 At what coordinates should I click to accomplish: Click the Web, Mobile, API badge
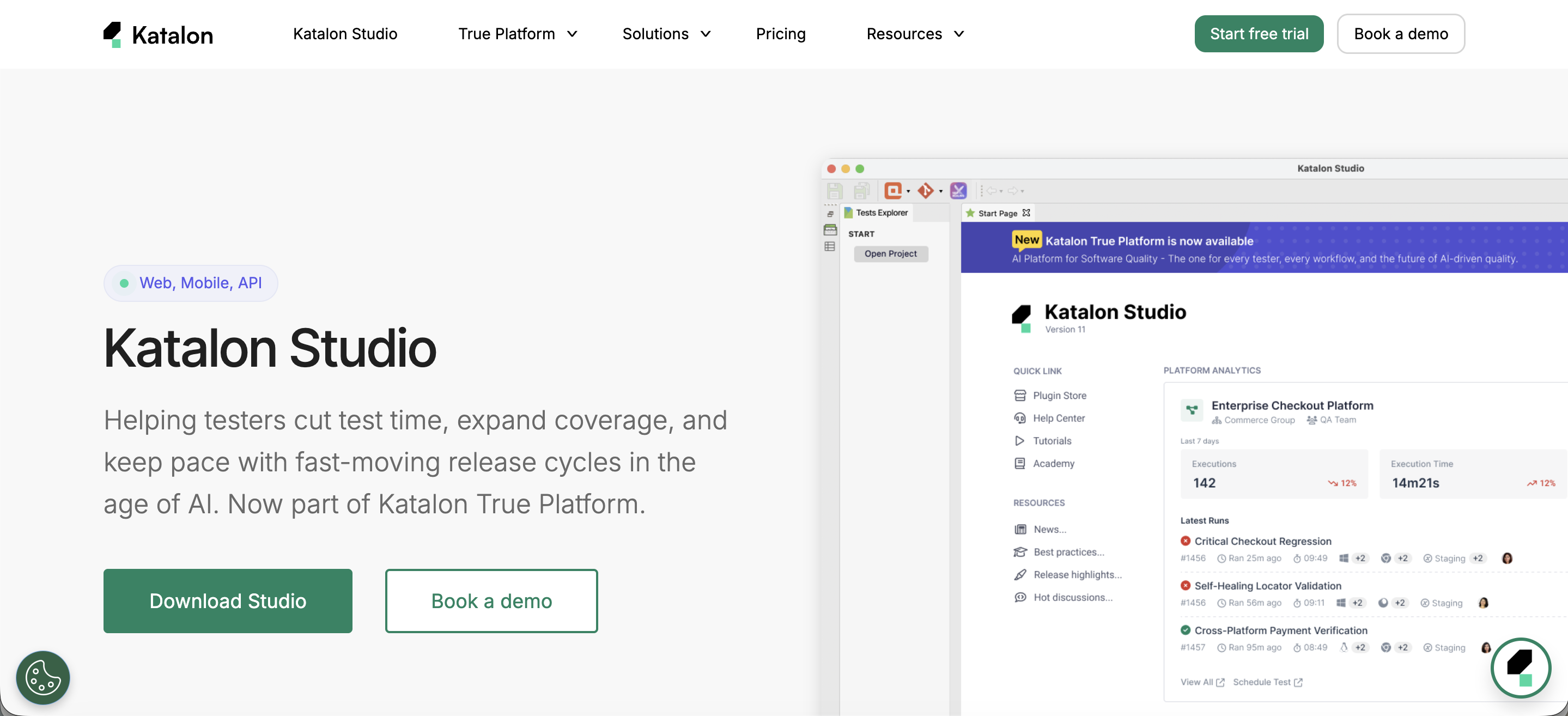pyautogui.click(x=191, y=283)
